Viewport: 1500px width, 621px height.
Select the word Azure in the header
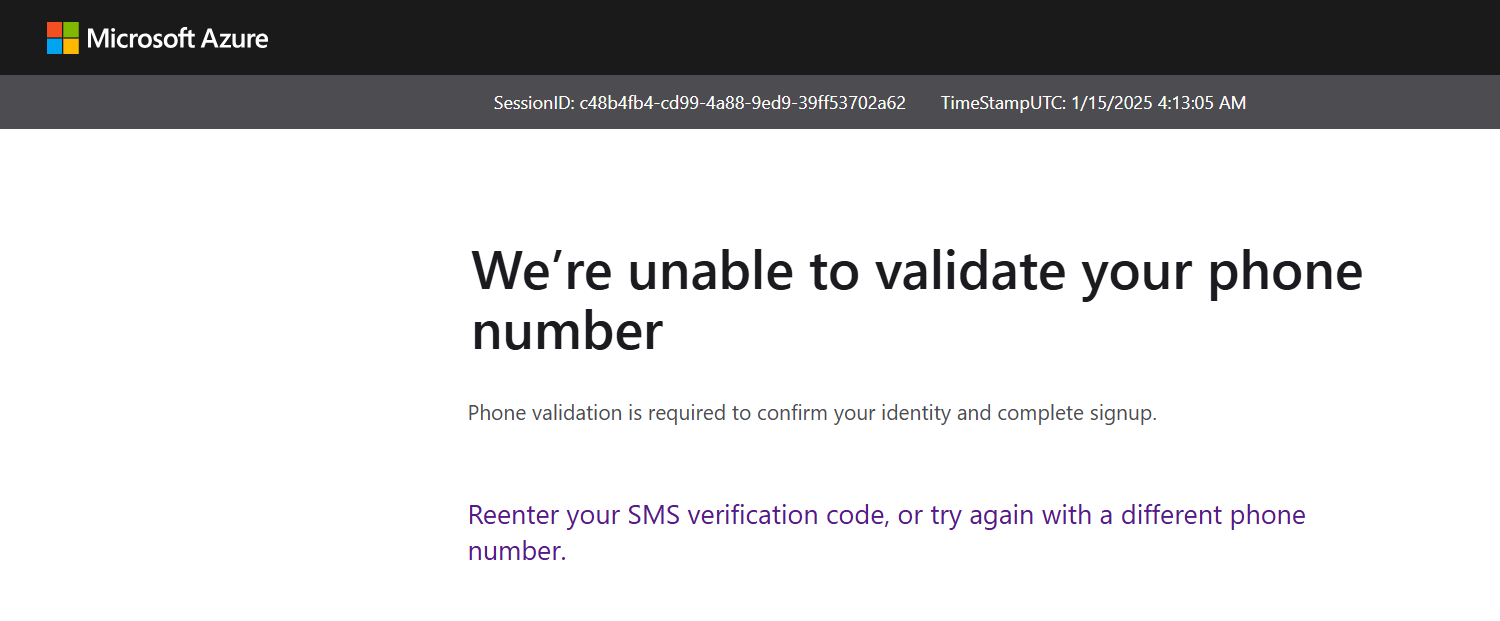(x=234, y=39)
